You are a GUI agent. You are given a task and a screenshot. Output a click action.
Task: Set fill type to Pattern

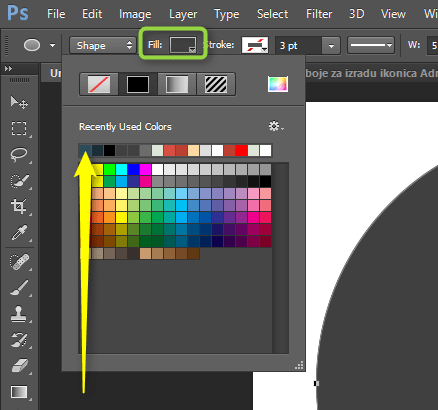pos(216,84)
